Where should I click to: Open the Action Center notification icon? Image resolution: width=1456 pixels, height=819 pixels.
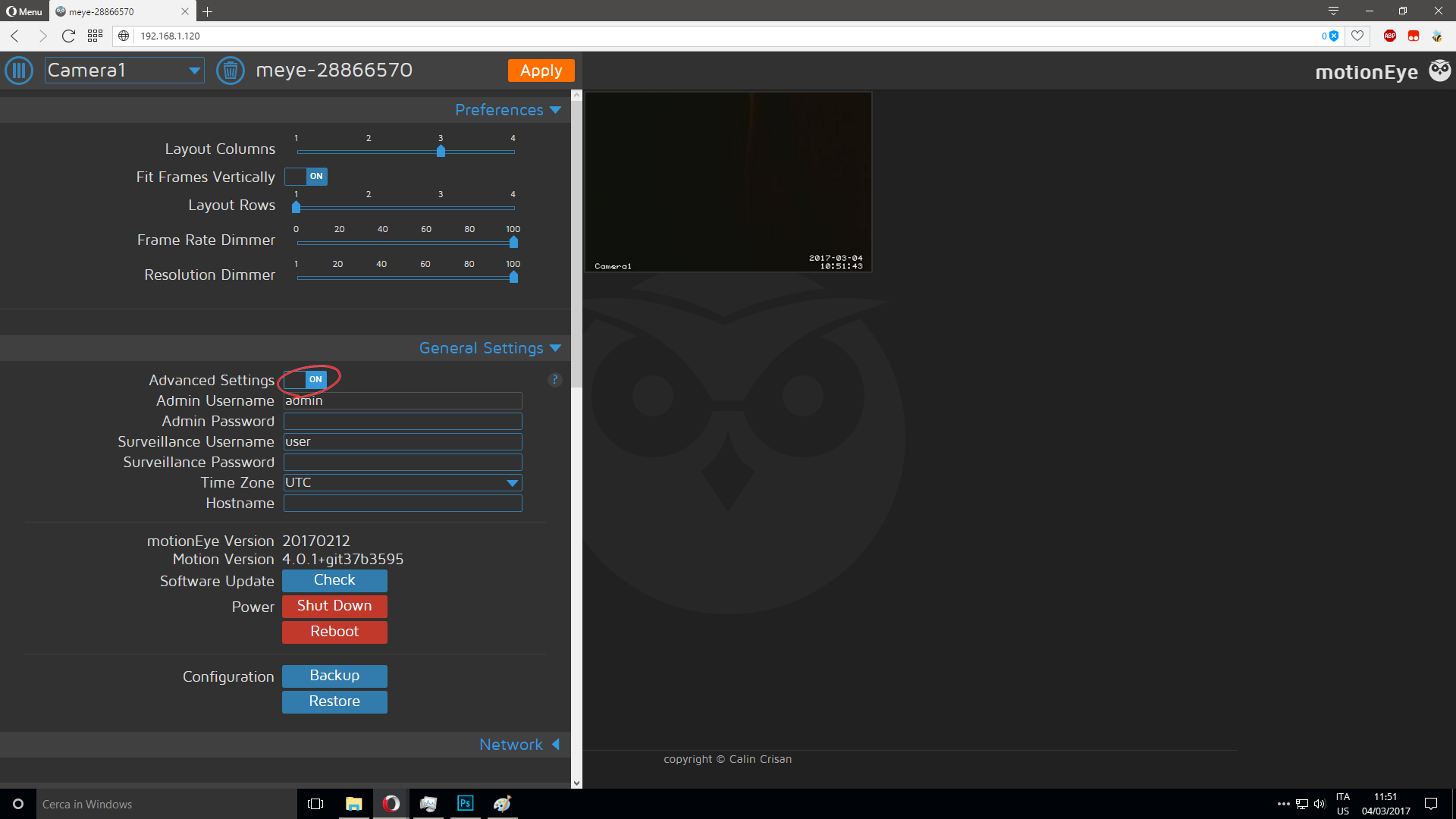coord(1431,804)
